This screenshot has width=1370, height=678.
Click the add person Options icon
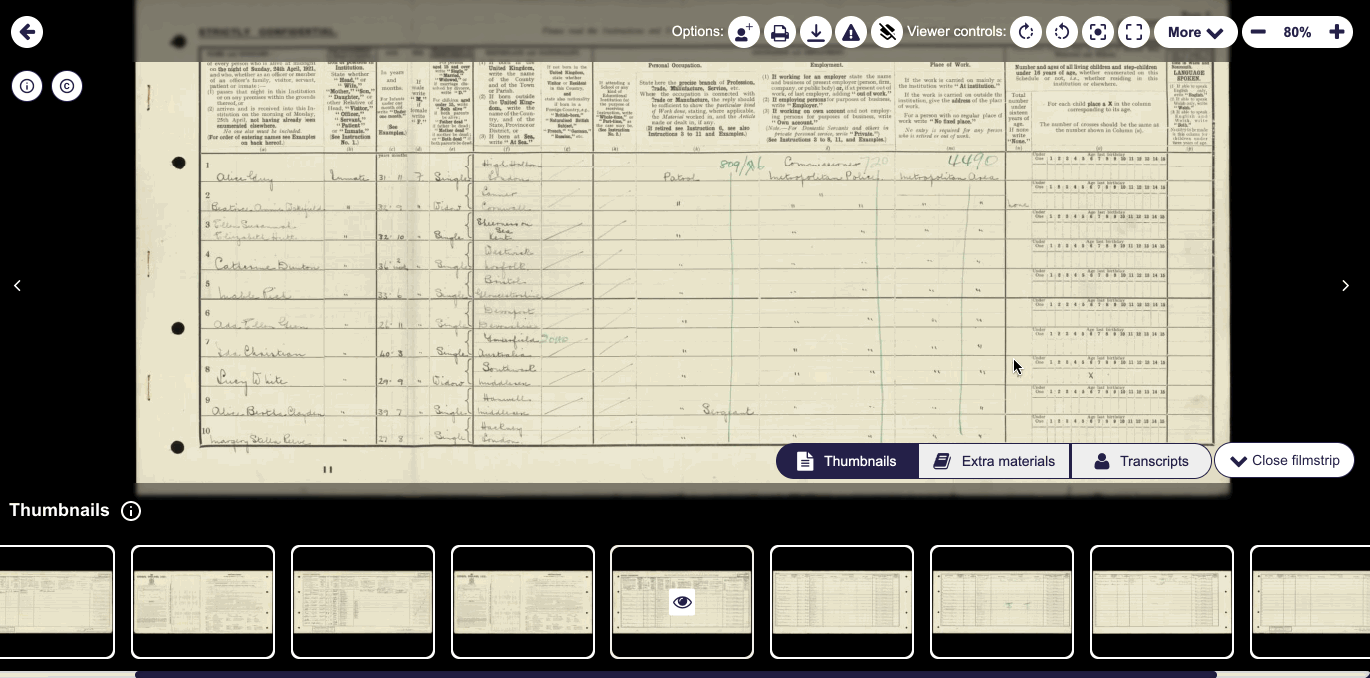click(x=742, y=32)
